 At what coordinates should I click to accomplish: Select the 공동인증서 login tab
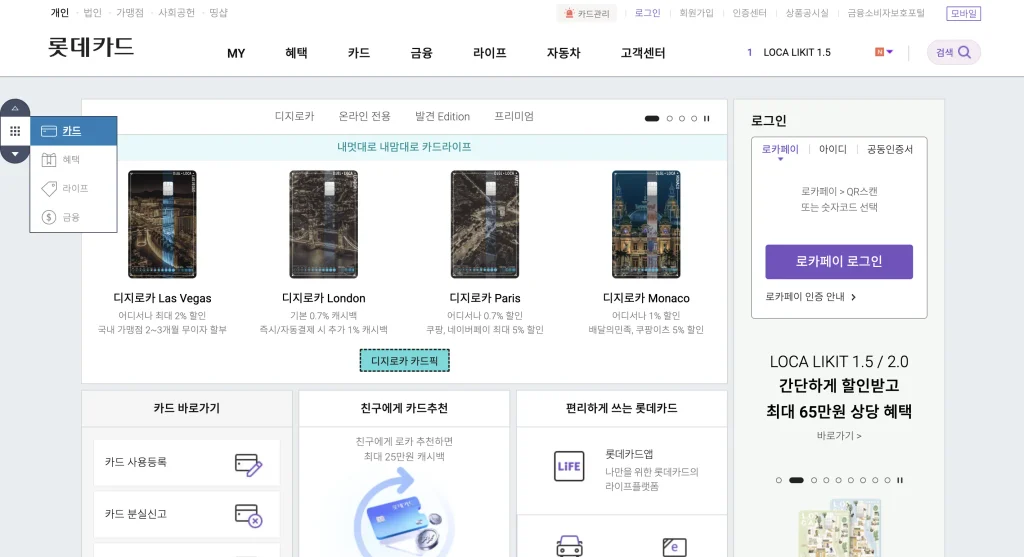pyautogui.click(x=889, y=150)
